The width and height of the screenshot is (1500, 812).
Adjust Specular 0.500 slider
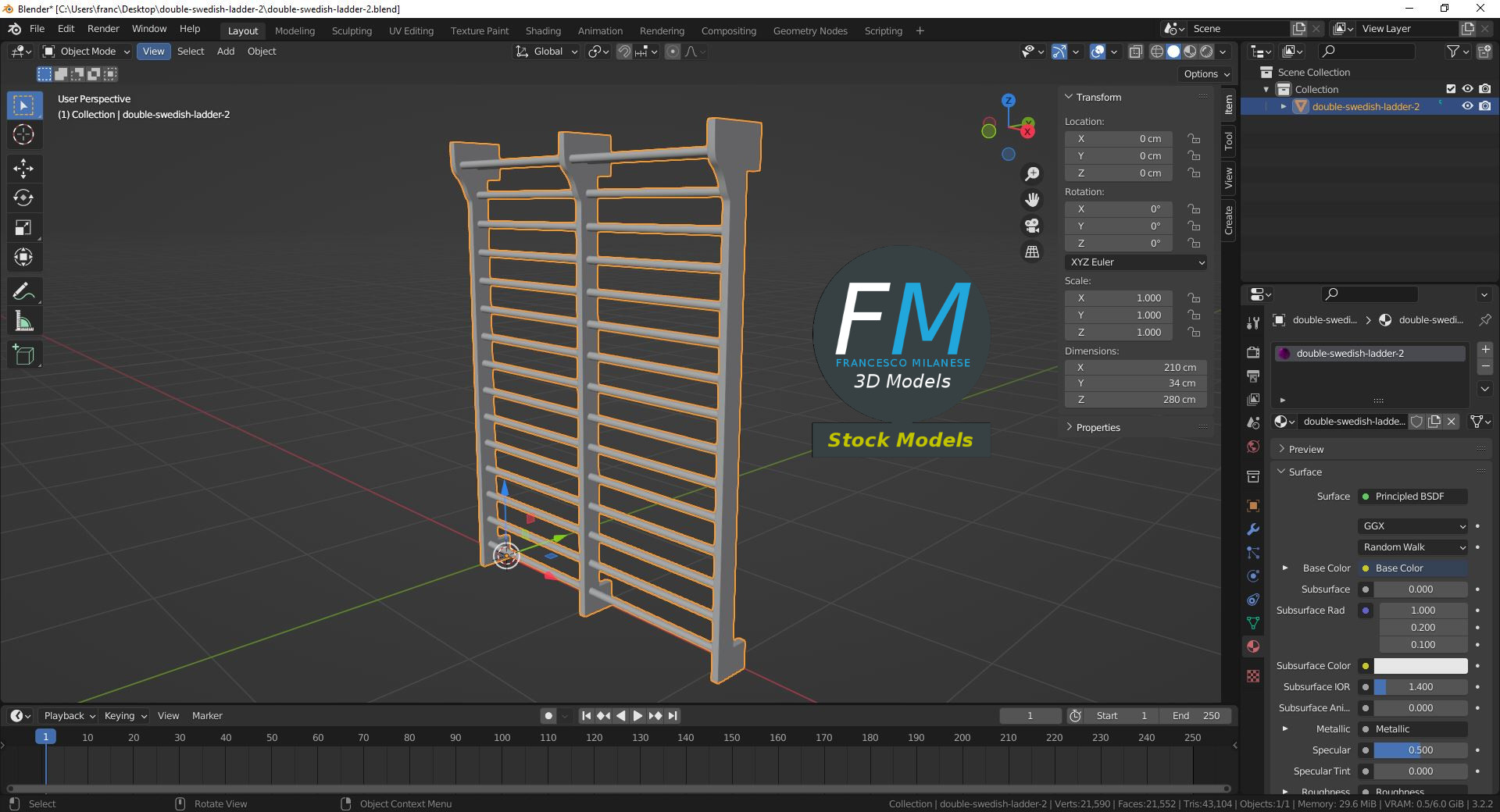pos(1420,750)
